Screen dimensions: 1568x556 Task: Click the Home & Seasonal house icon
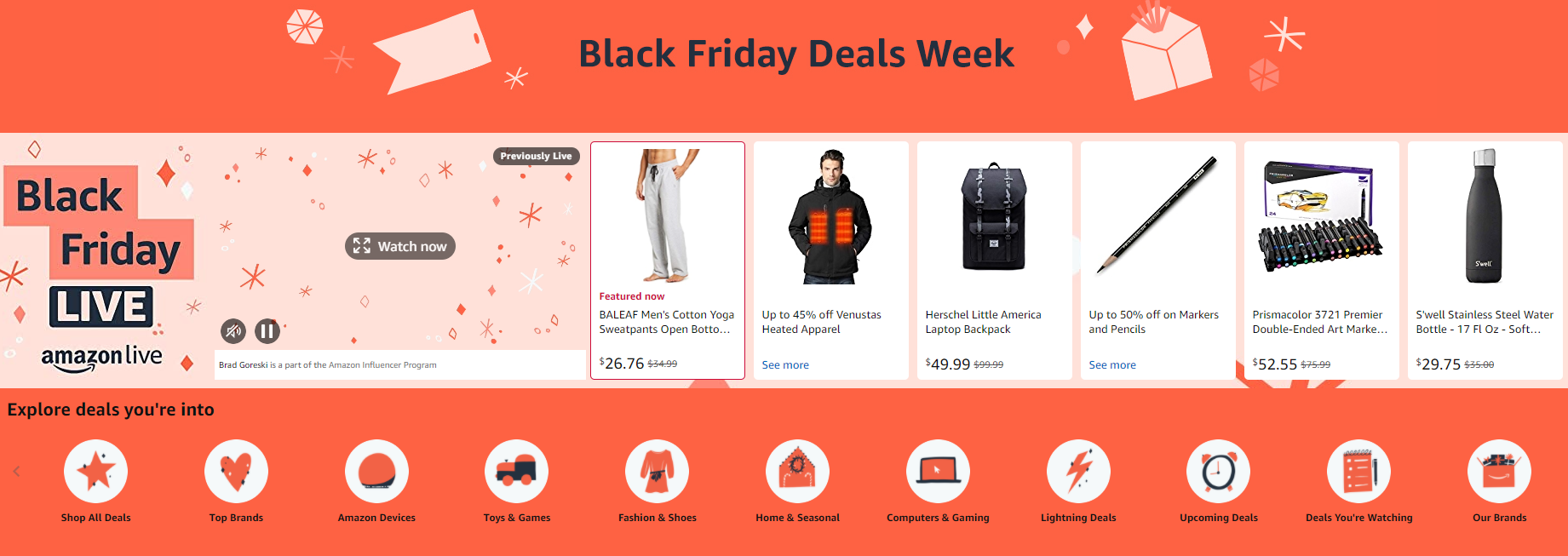797,470
